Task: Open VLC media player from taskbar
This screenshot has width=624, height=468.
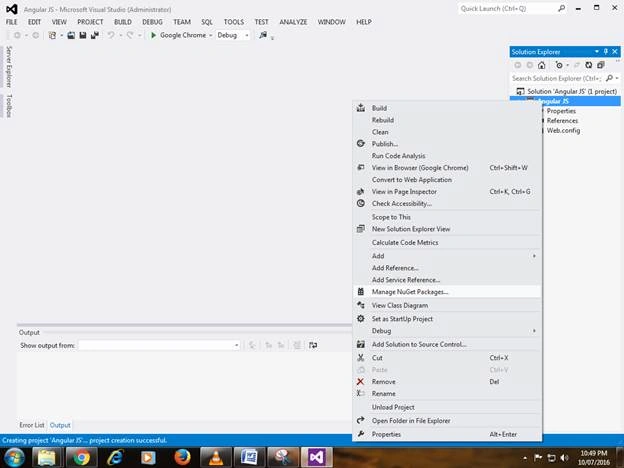Action: click(x=216, y=457)
